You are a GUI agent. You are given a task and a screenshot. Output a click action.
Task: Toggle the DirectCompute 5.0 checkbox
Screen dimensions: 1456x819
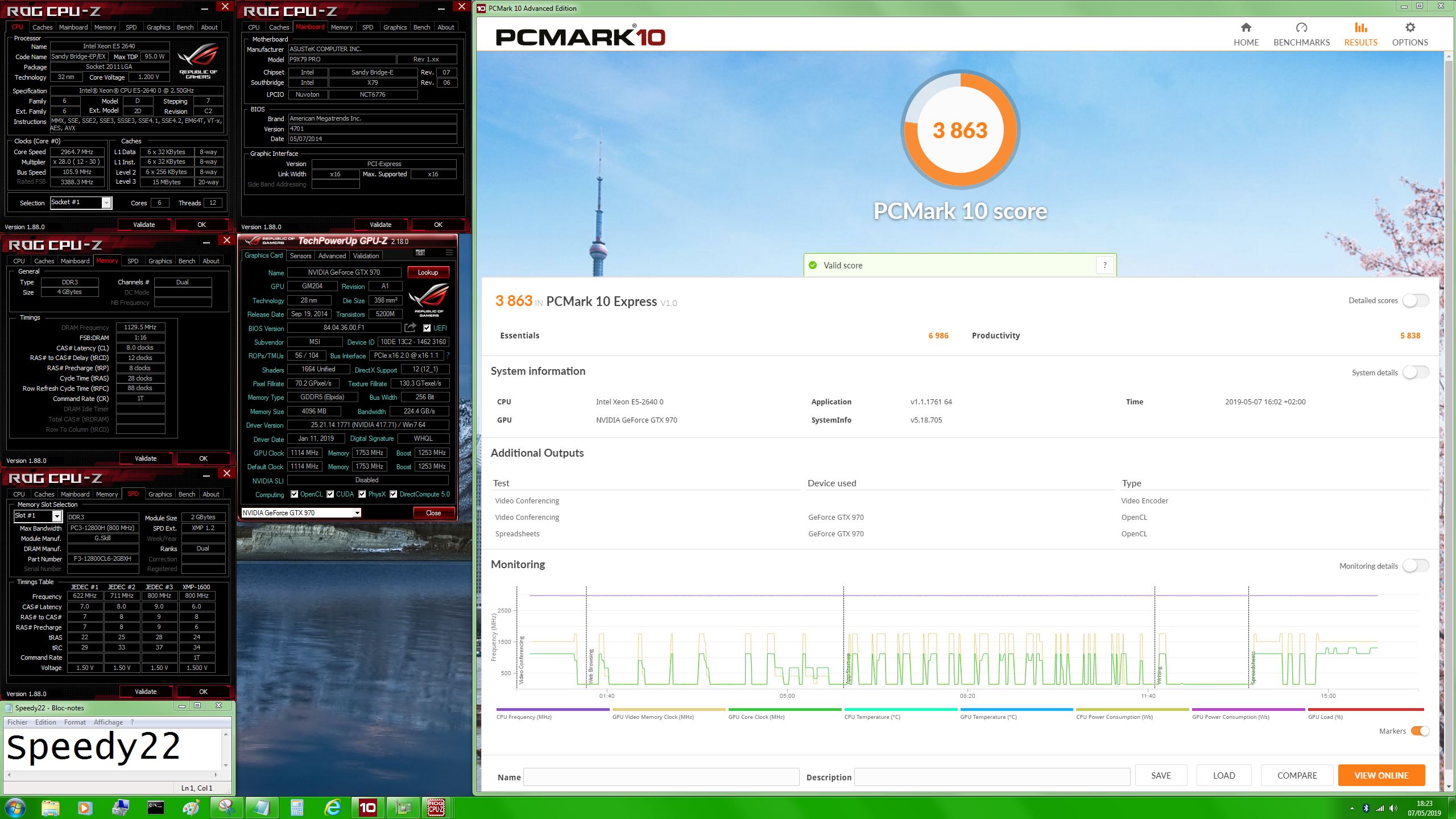coord(393,494)
